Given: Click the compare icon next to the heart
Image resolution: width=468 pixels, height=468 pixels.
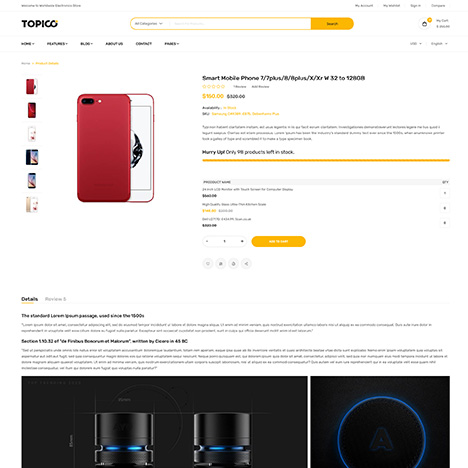Looking at the screenshot, I should pos(221,264).
